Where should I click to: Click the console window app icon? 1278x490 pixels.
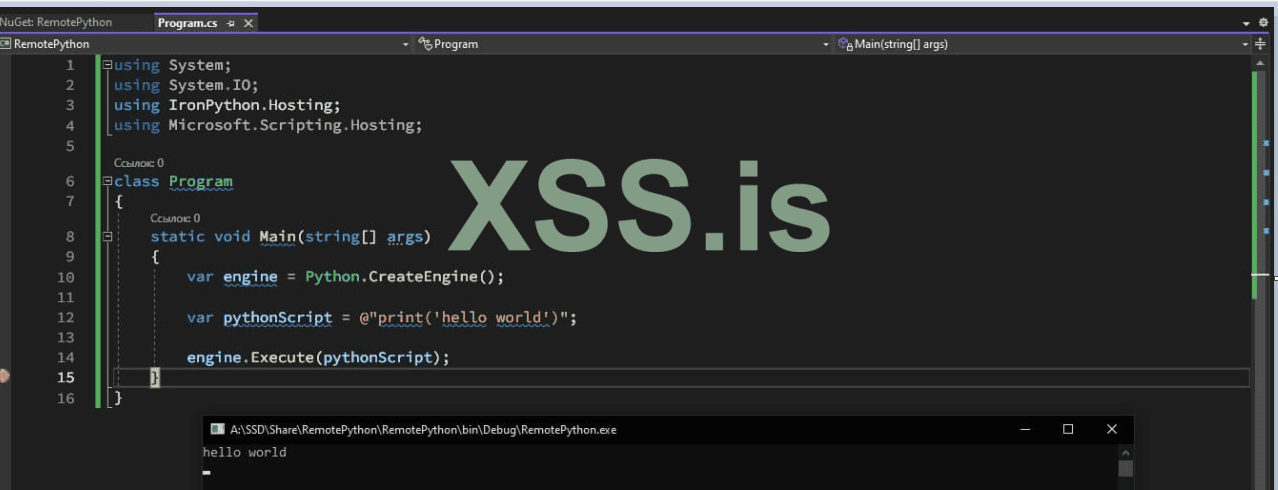(x=217, y=430)
